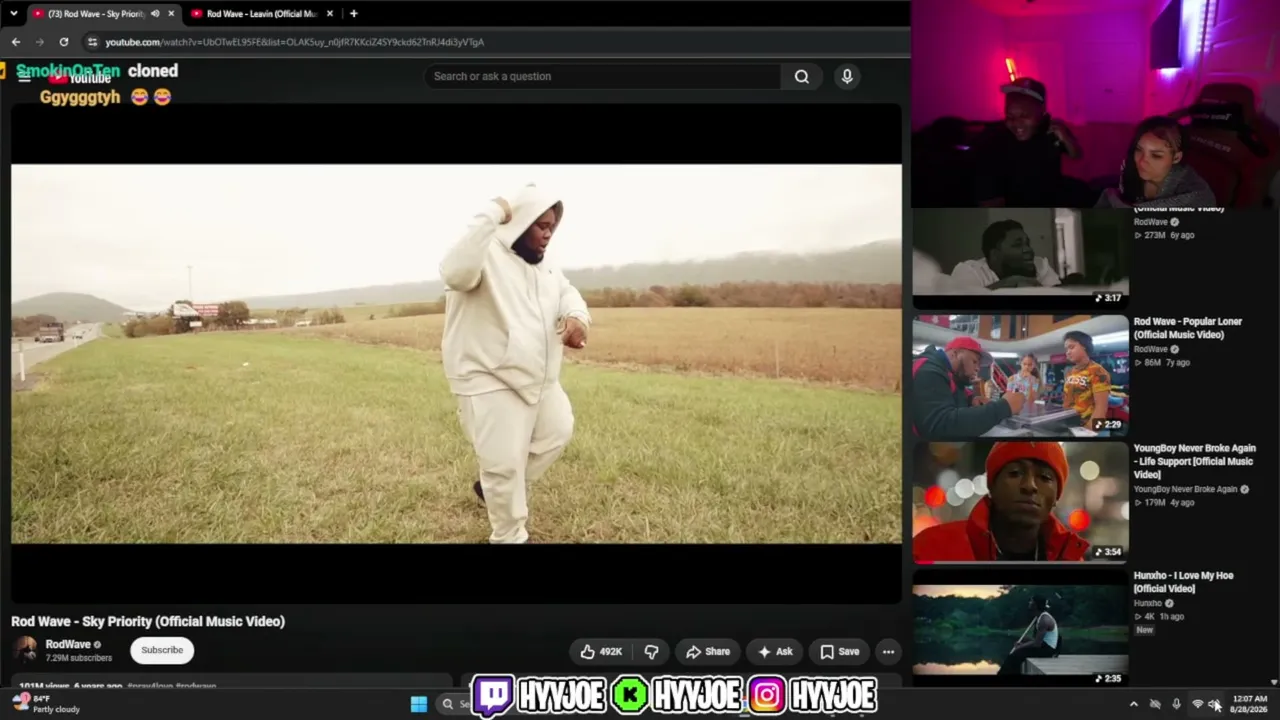1280x720 pixels.
Task: Open the Life Support video thumbnail
Action: click(x=1020, y=502)
